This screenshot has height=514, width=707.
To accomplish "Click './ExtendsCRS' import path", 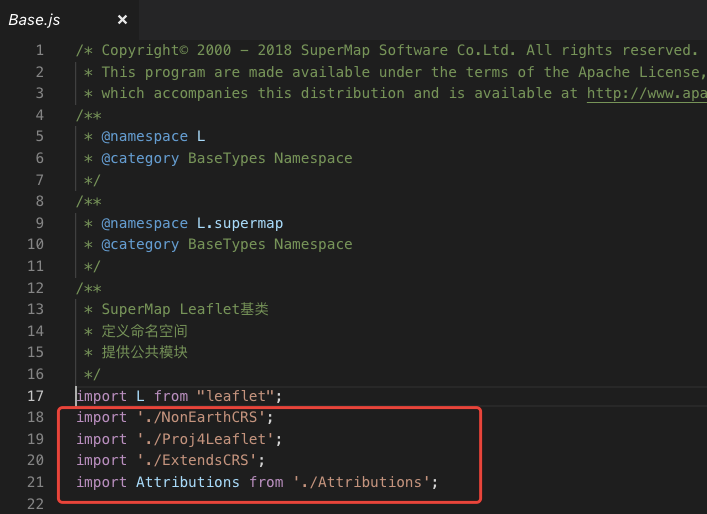I will click(x=197, y=460).
